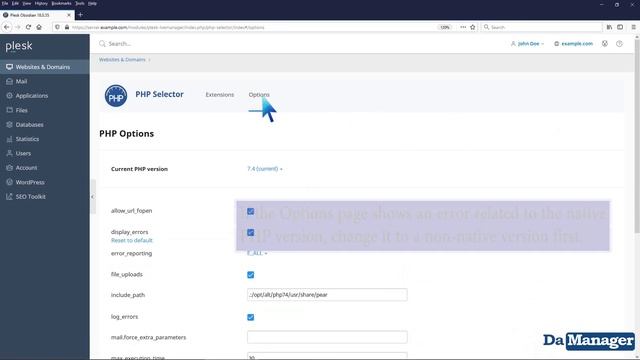
Task: Open the Firefox Help menu
Action: point(92,3)
